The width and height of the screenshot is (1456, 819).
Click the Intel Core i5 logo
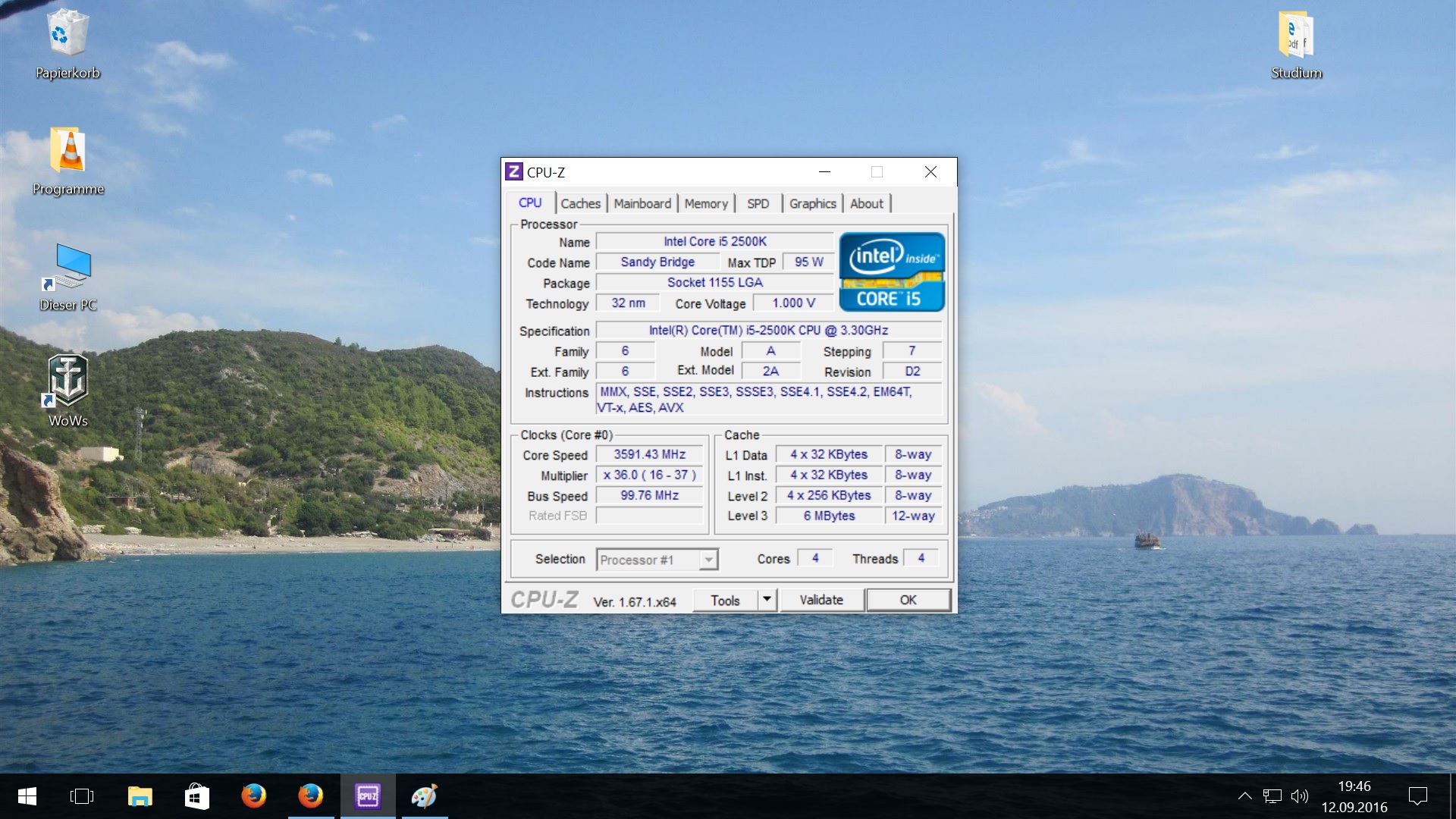coord(892,271)
